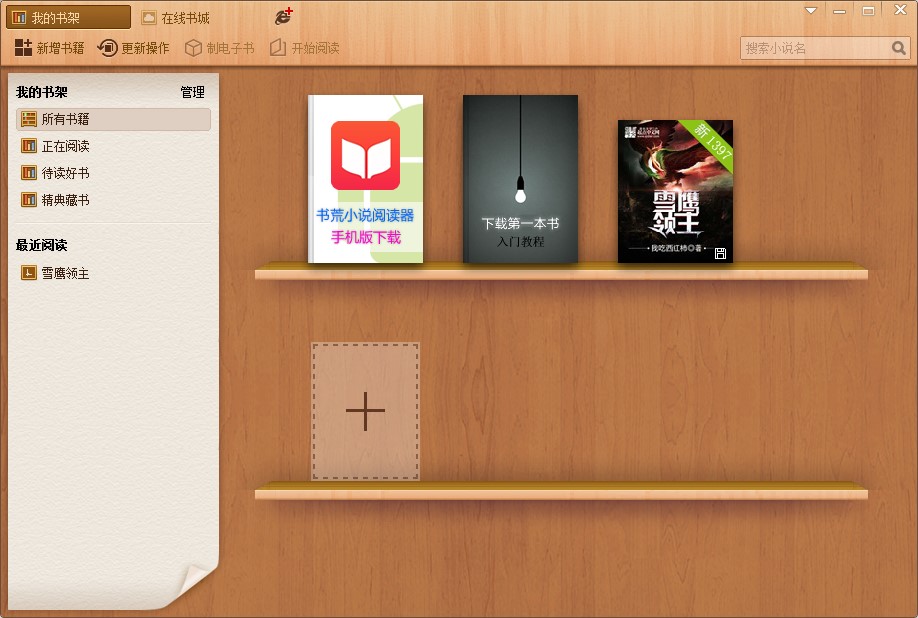Select 所有书籍 in the sidebar
This screenshot has width=918, height=618.
pos(113,119)
